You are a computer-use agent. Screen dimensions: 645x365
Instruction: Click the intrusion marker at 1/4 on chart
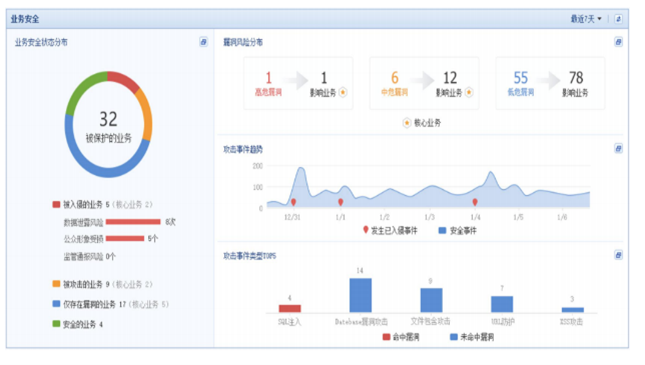pos(475,202)
